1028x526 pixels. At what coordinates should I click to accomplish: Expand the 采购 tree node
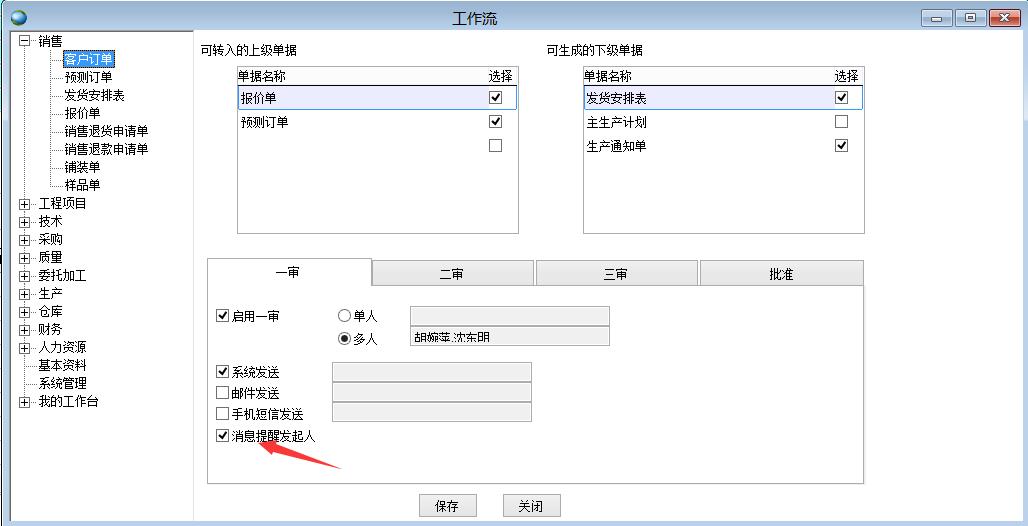point(25,240)
